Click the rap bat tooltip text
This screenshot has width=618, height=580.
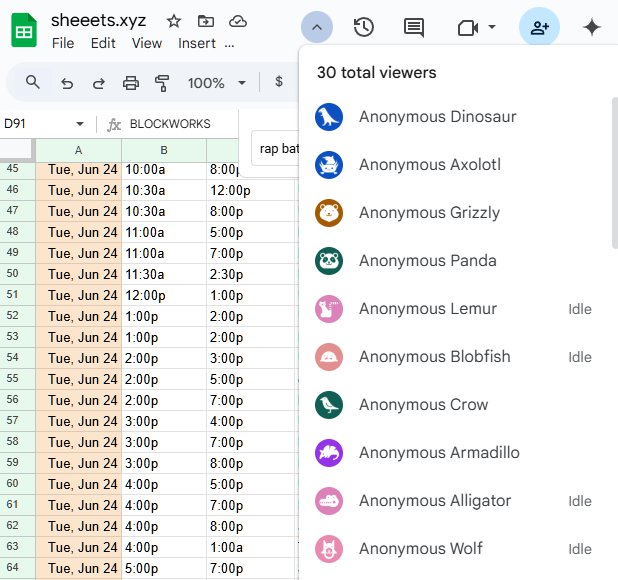[279, 149]
